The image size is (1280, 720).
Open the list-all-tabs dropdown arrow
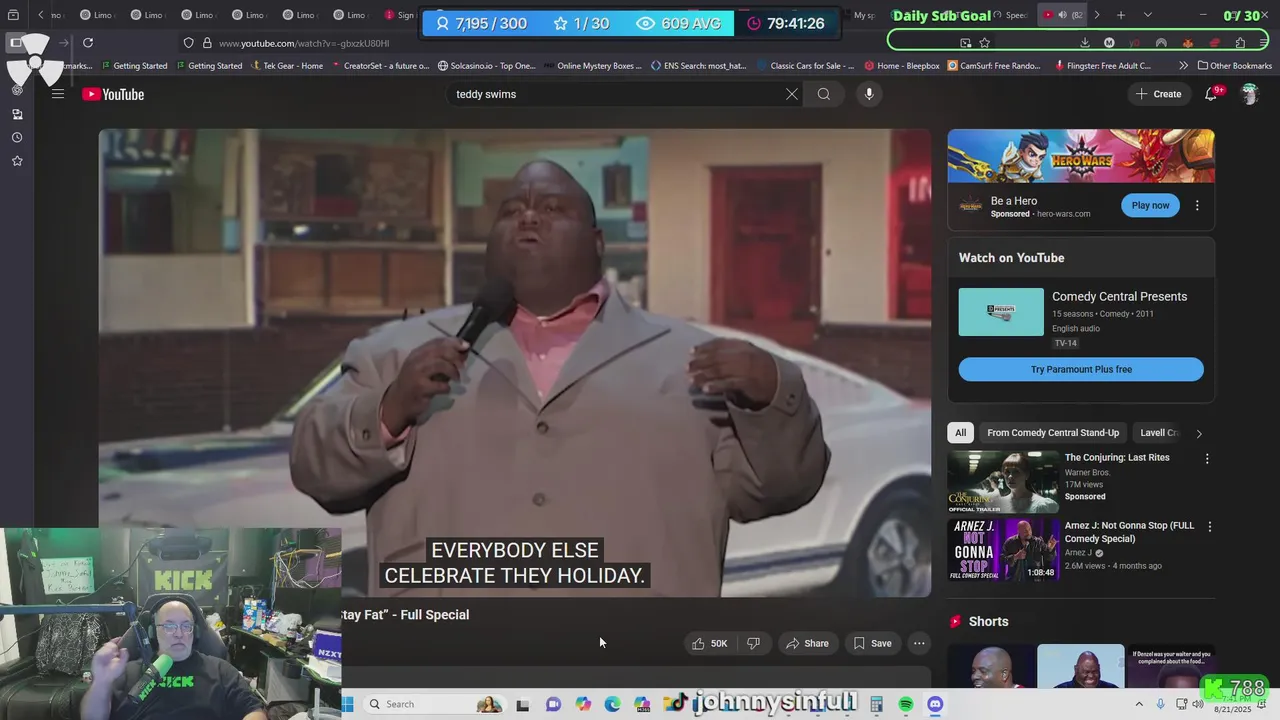tap(1147, 15)
